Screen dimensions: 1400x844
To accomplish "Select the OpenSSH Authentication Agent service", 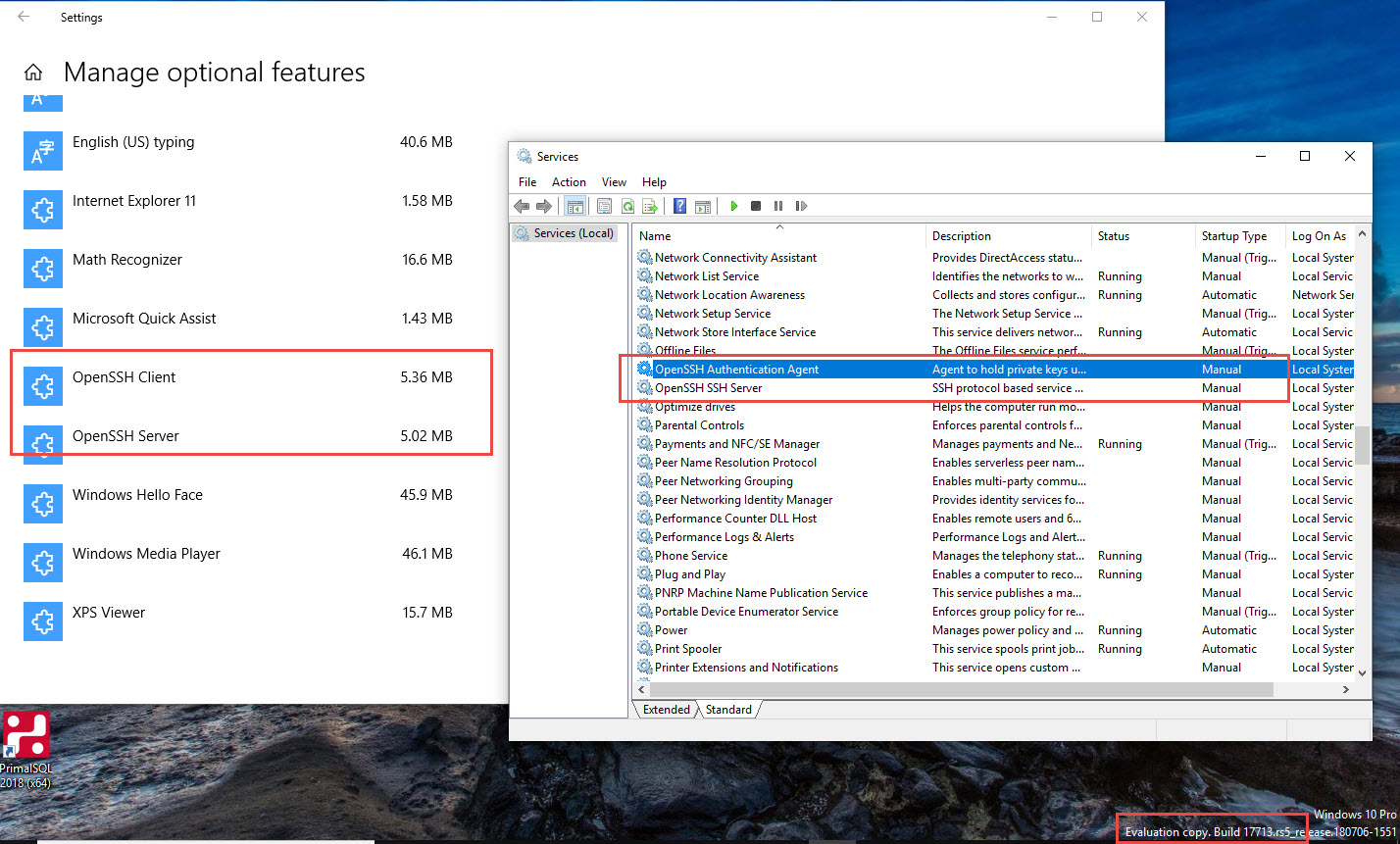I will point(994,370).
